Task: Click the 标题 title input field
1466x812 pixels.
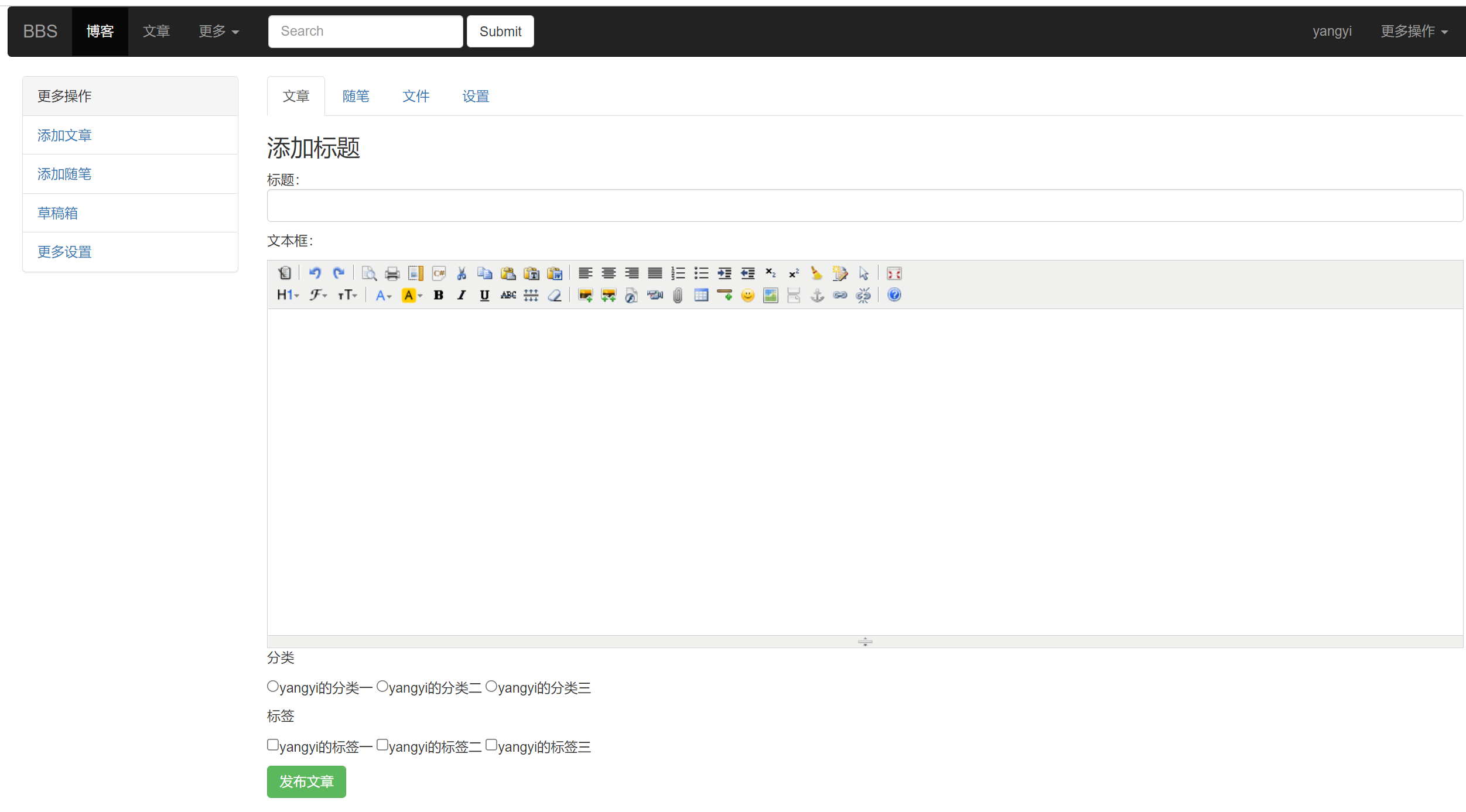Action: [x=864, y=205]
